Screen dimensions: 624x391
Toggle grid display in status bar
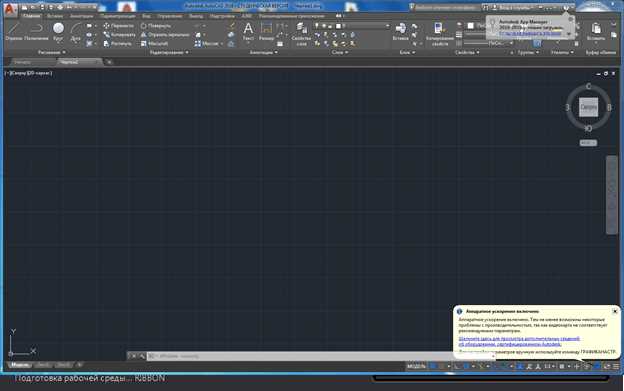click(434, 366)
